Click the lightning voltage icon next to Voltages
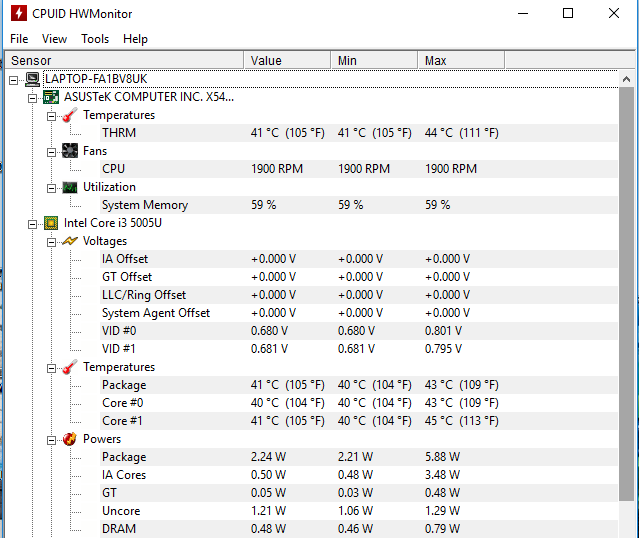The height and width of the screenshot is (538, 639). point(70,241)
